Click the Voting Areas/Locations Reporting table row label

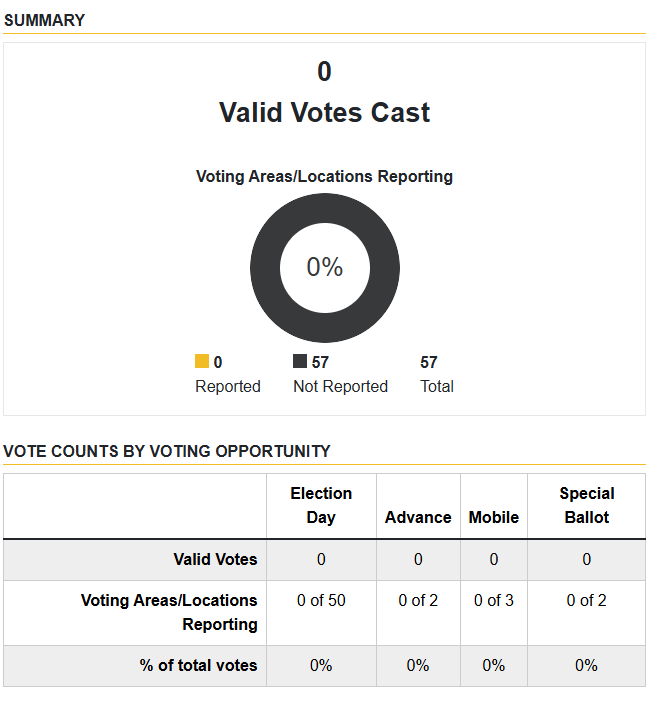[169, 612]
